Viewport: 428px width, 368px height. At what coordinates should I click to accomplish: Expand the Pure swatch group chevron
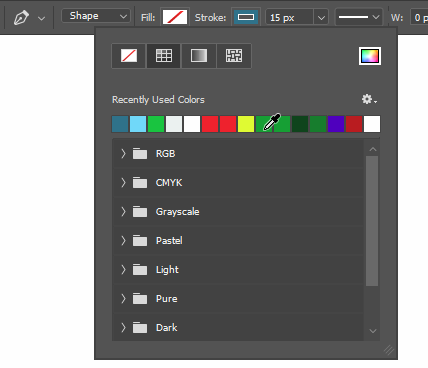click(x=123, y=298)
